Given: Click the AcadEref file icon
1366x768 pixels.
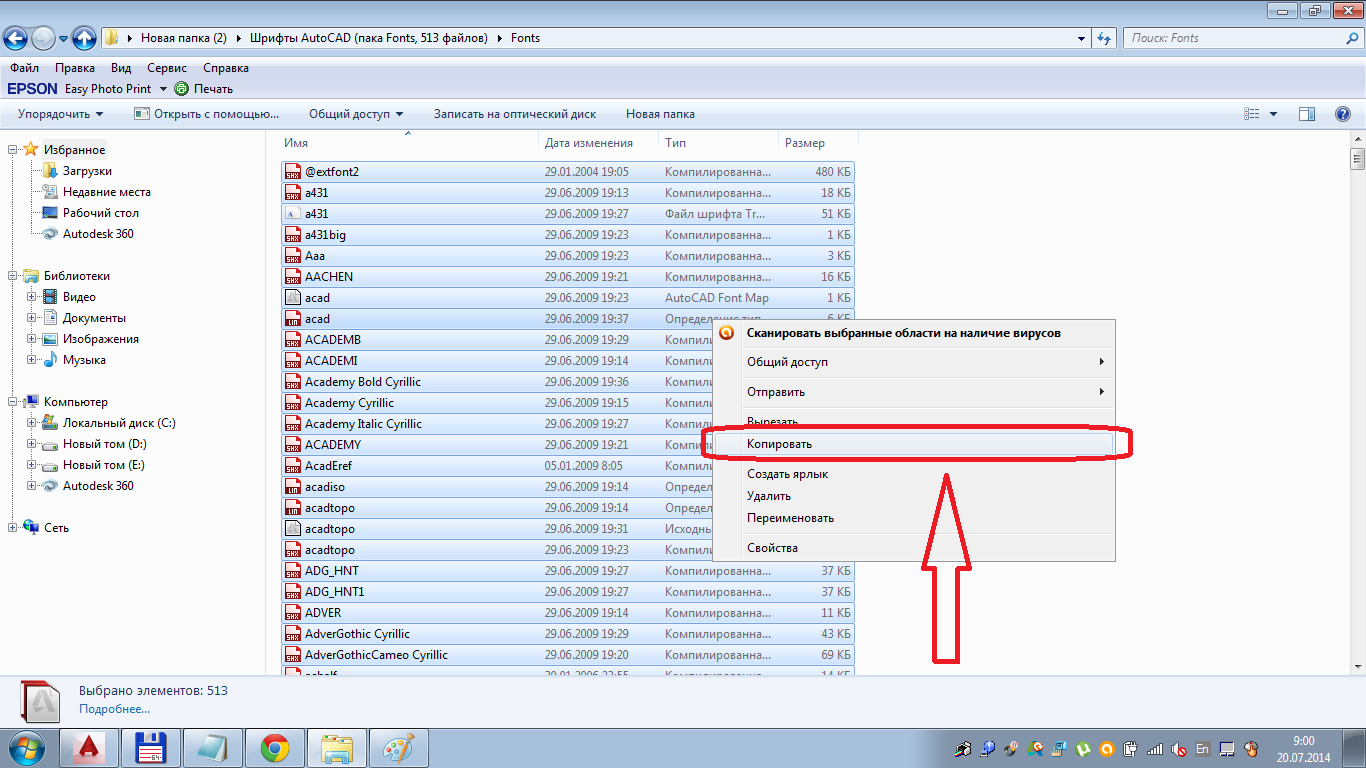Looking at the screenshot, I should click(x=292, y=466).
